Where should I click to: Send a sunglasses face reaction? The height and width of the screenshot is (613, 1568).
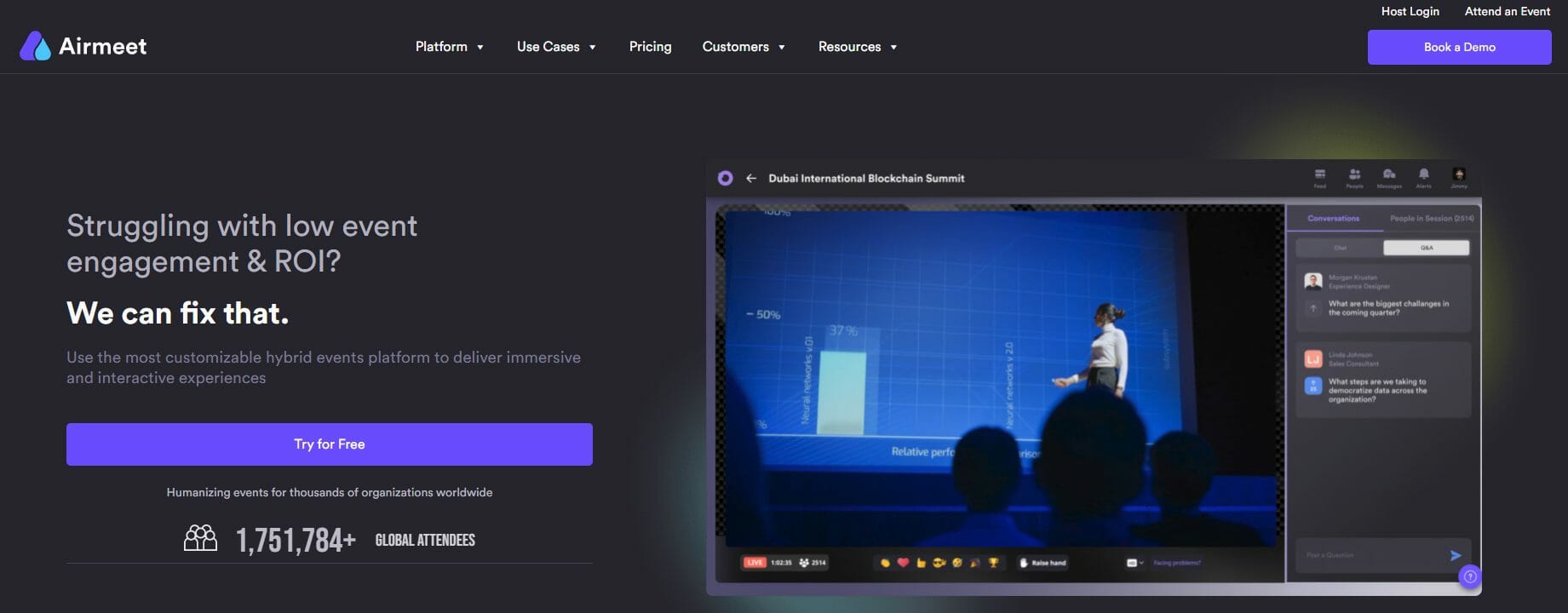pyautogui.click(x=939, y=563)
